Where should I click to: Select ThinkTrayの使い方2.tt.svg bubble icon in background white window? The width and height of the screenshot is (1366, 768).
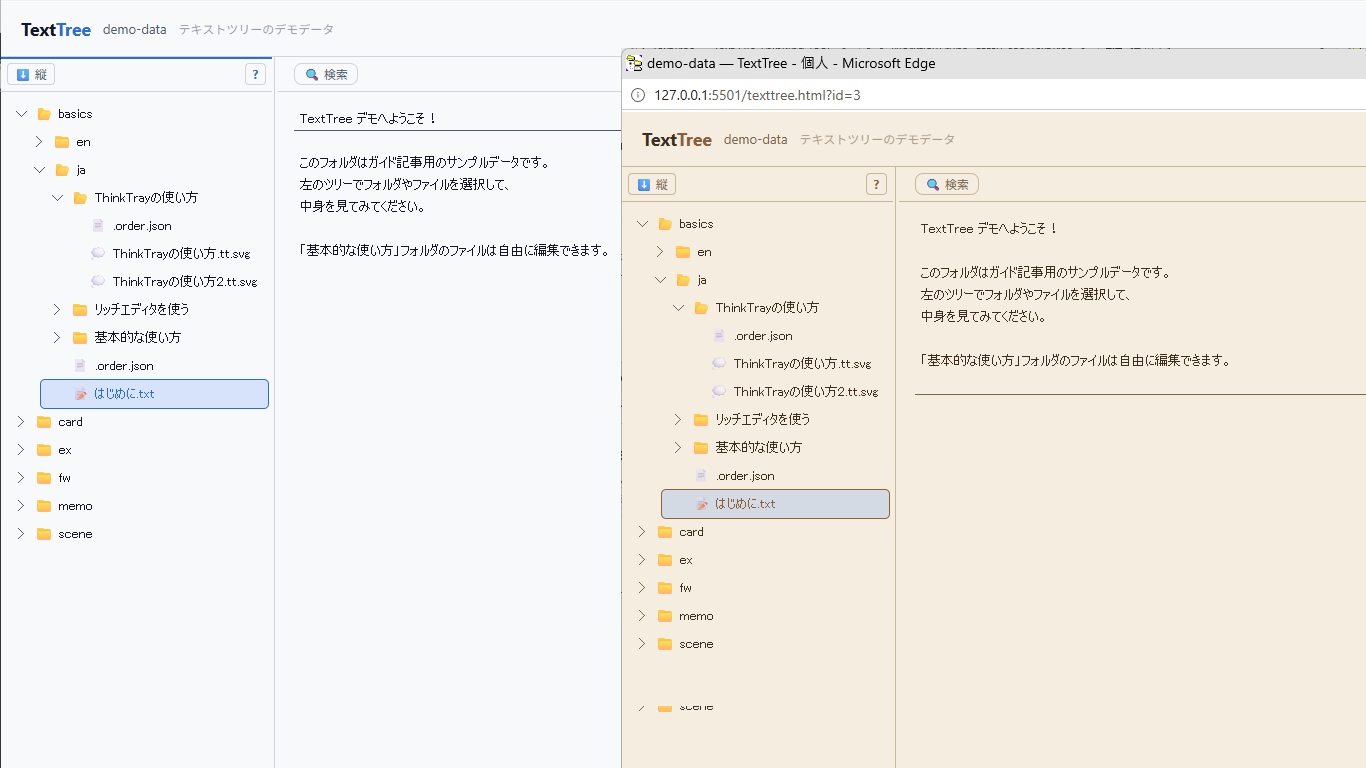click(98, 282)
